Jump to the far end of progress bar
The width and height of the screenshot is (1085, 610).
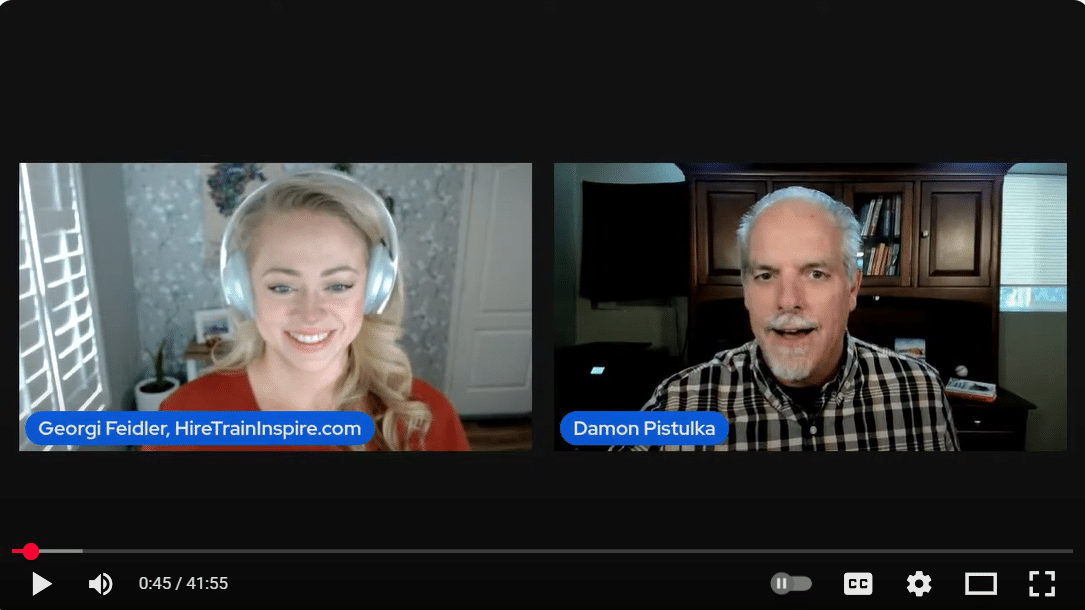coord(1070,551)
